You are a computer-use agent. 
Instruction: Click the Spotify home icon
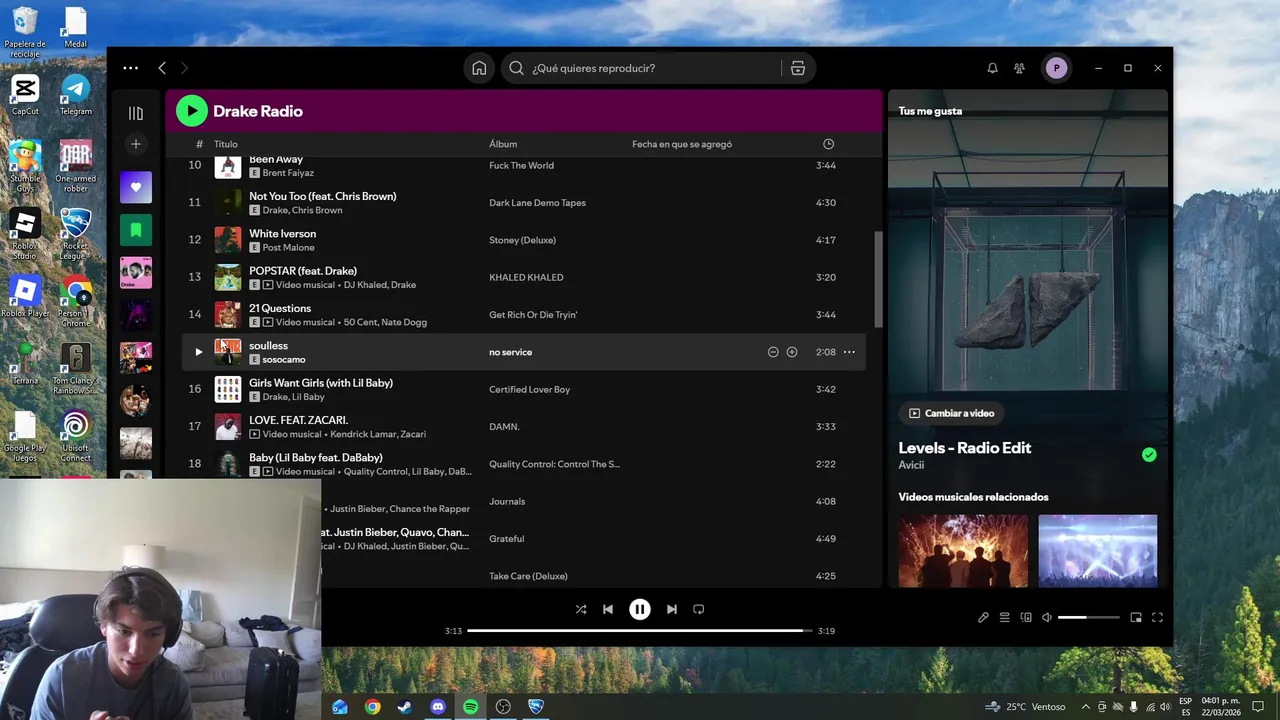[x=479, y=68]
